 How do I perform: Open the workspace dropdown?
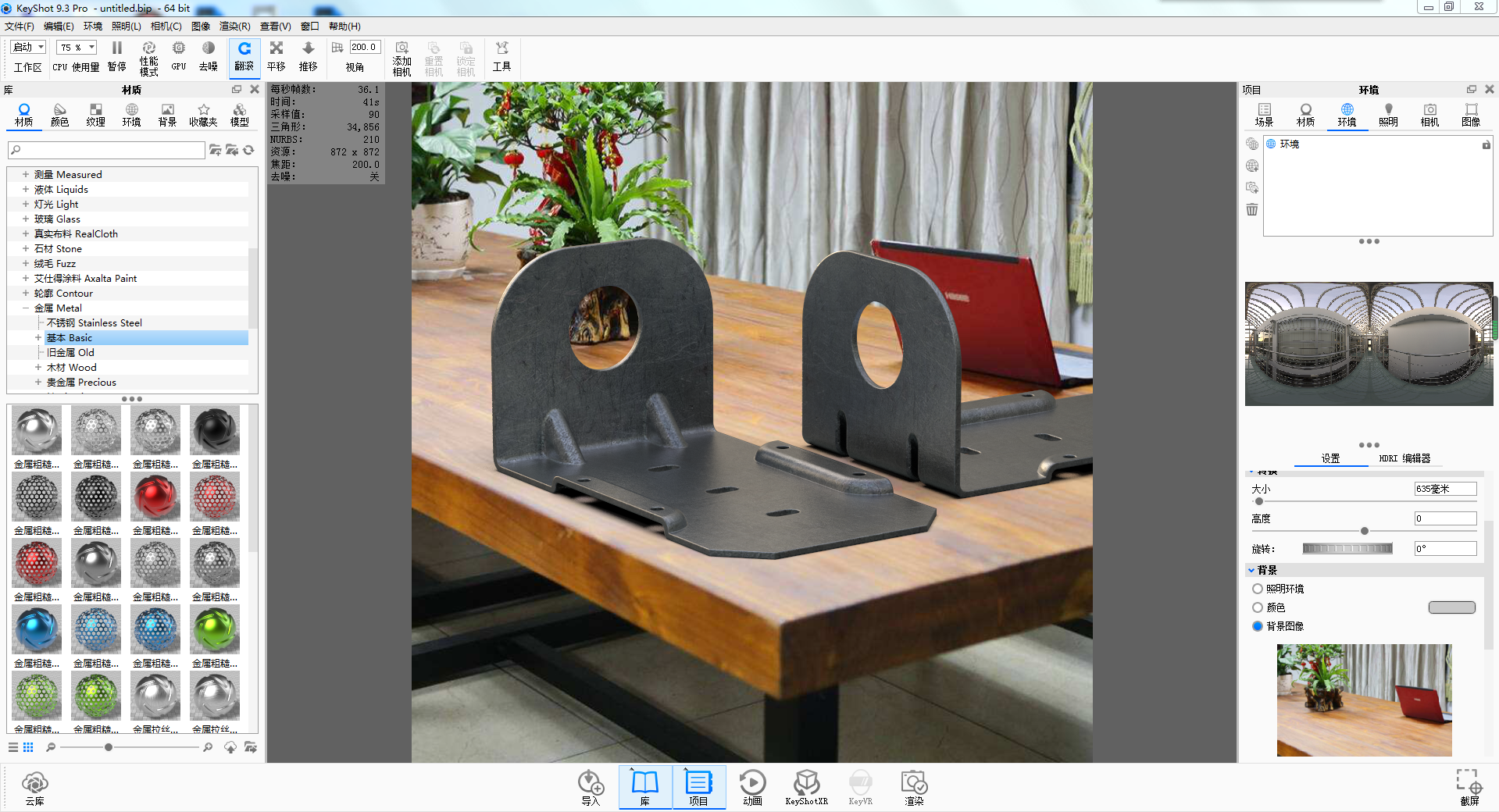(x=28, y=48)
